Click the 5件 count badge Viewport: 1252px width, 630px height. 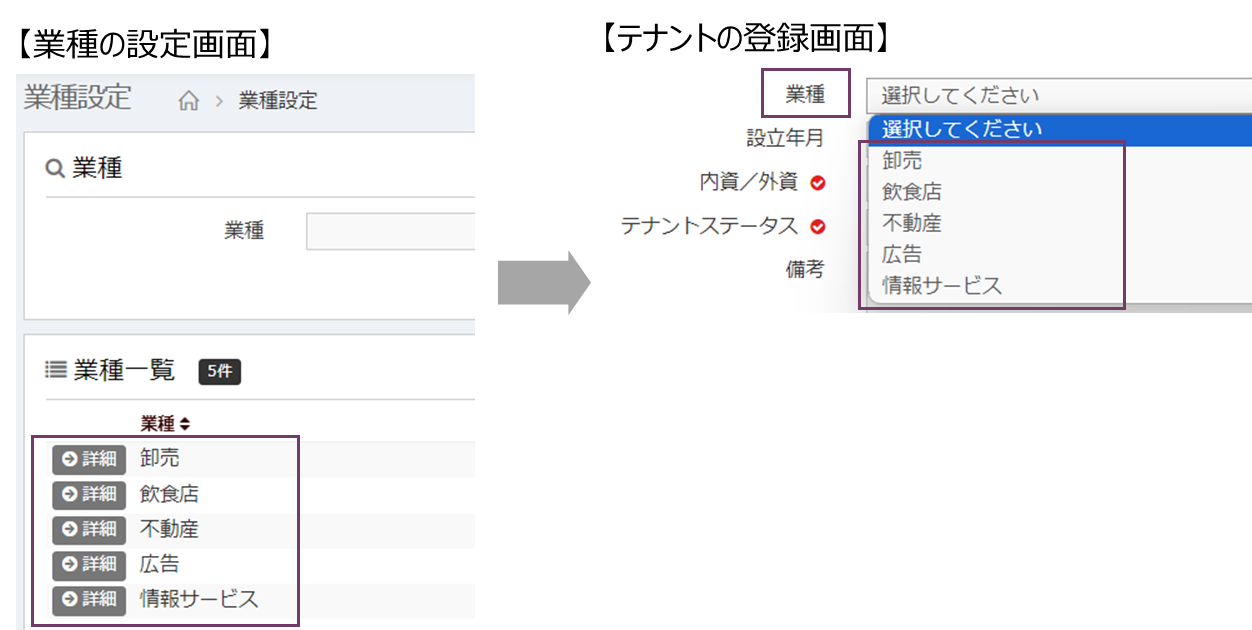[x=219, y=372]
